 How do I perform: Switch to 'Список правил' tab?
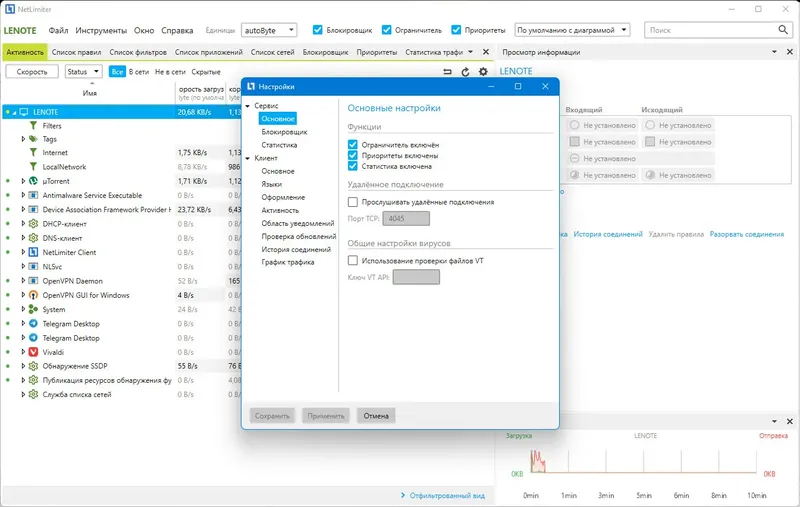(x=77, y=52)
